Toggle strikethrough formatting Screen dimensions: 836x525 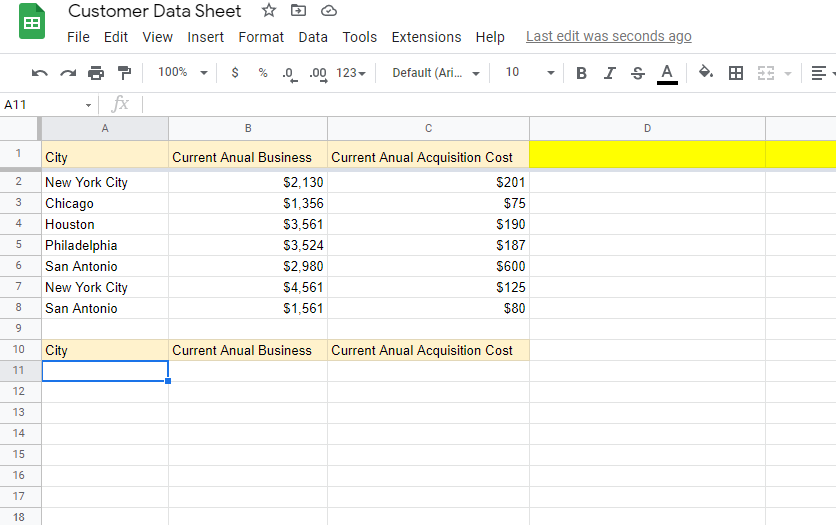(638, 73)
